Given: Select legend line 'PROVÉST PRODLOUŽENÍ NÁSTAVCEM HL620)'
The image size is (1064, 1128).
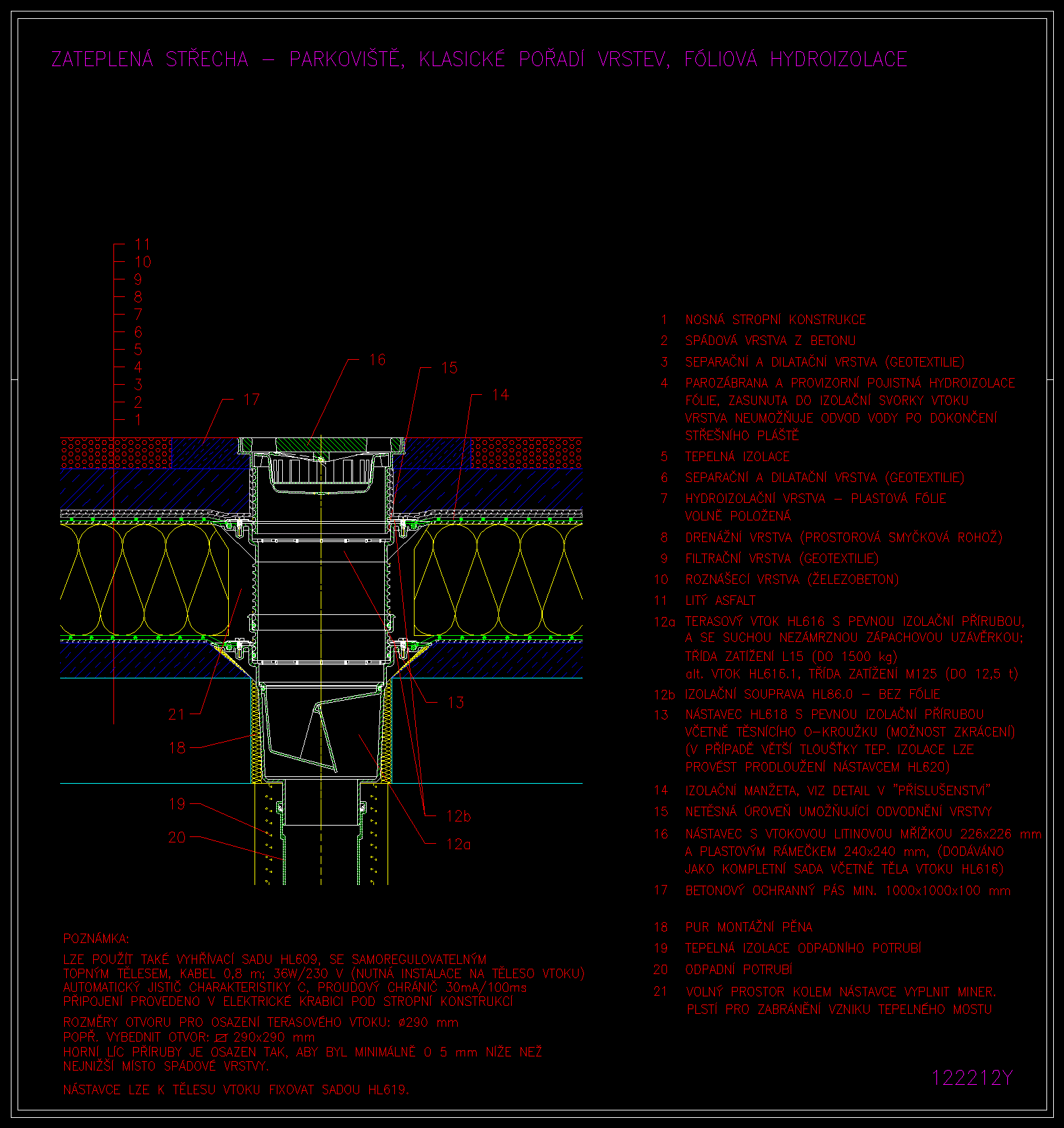Looking at the screenshot, I should click(x=818, y=767).
